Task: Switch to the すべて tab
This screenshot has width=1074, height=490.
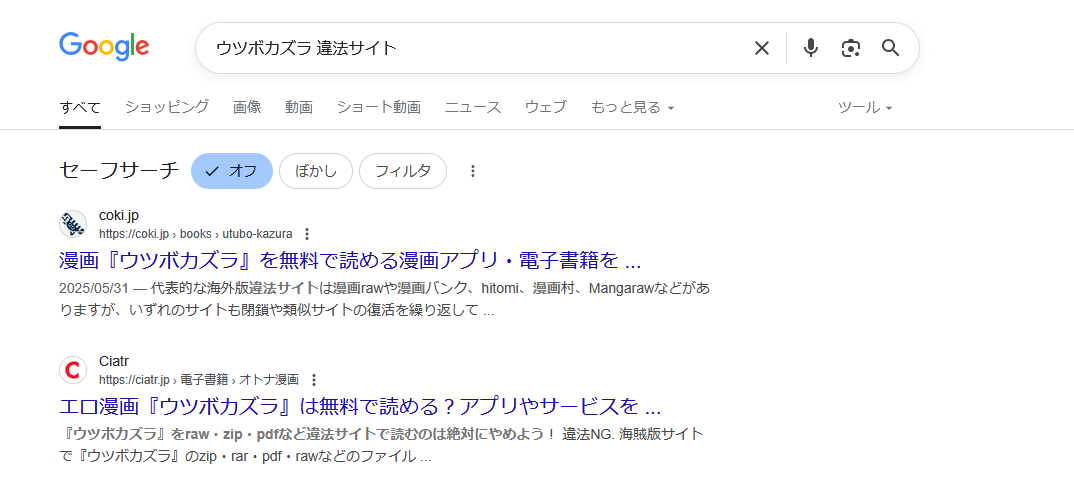Action: 79,108
